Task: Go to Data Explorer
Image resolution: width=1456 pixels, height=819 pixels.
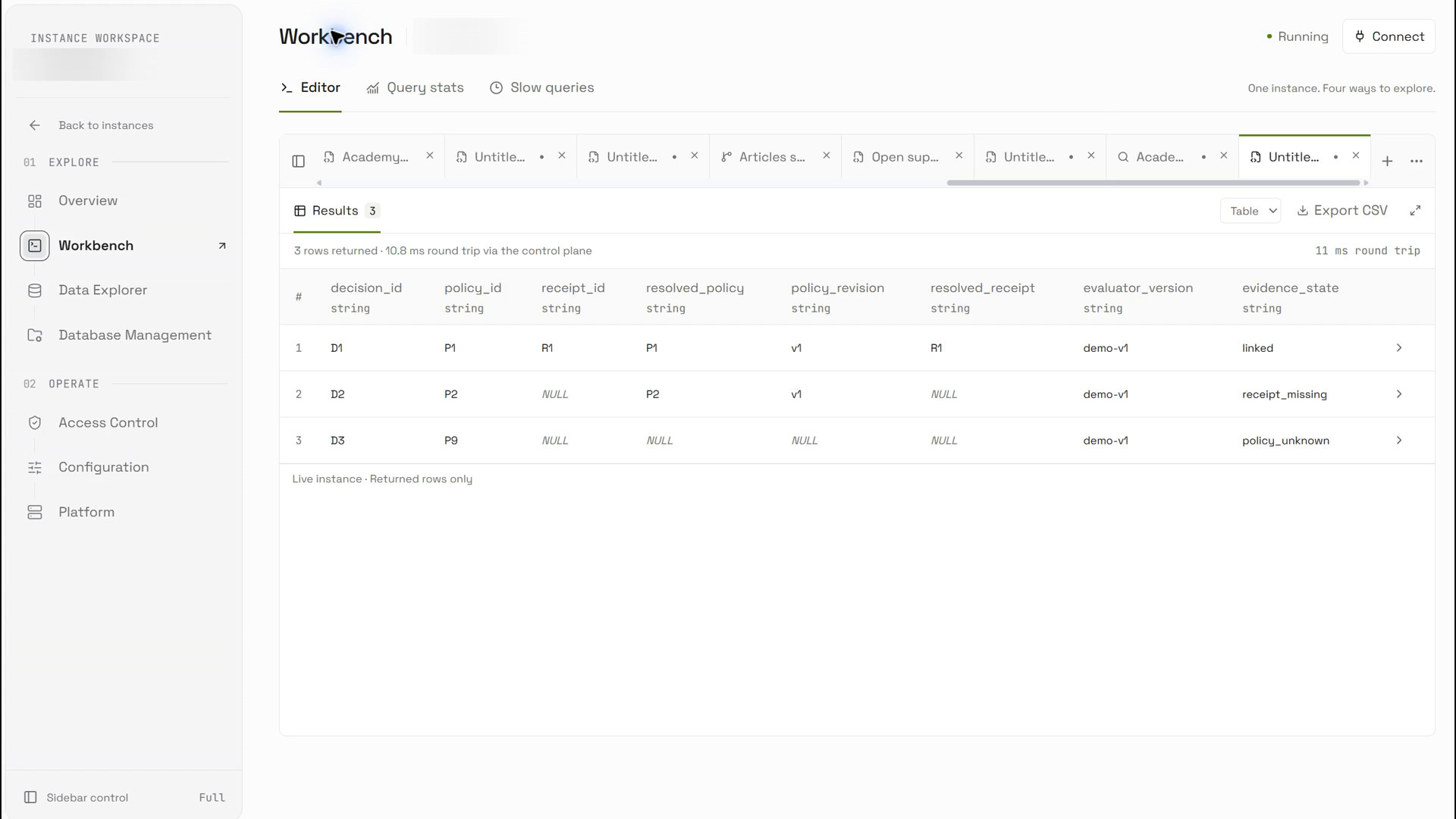Action: coord(103,290)
